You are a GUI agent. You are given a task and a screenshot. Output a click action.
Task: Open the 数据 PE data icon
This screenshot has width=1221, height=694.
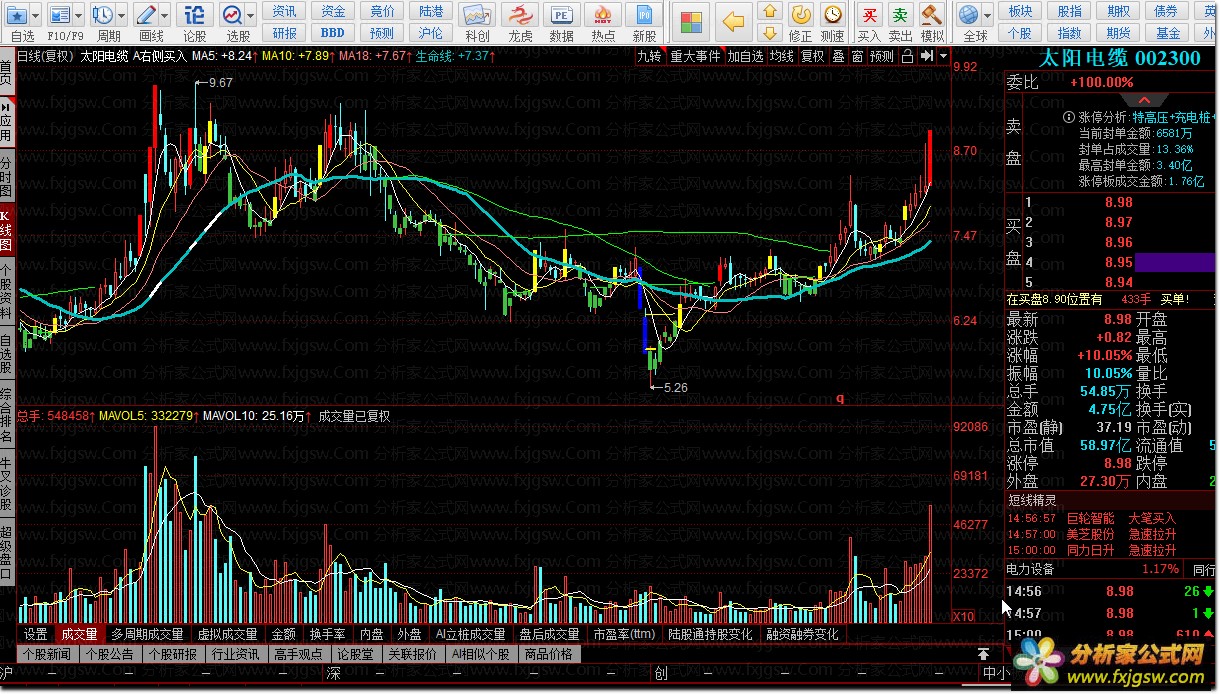[x=562, y=15]
